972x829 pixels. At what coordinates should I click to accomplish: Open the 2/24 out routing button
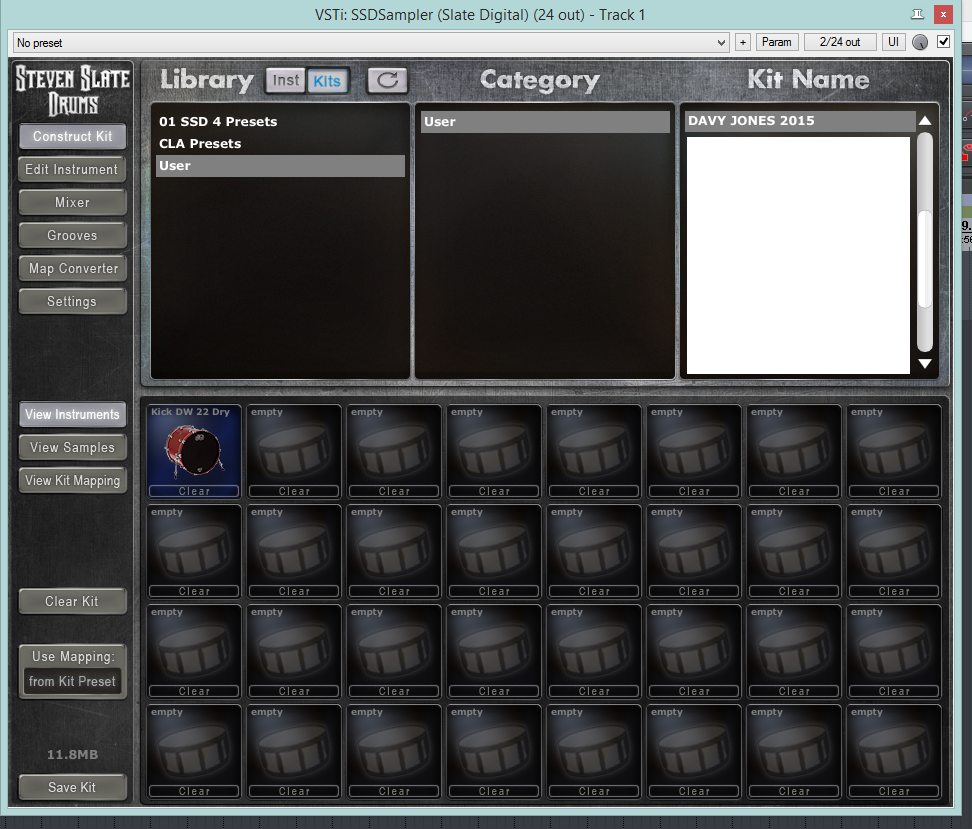[x=840, y=42]
